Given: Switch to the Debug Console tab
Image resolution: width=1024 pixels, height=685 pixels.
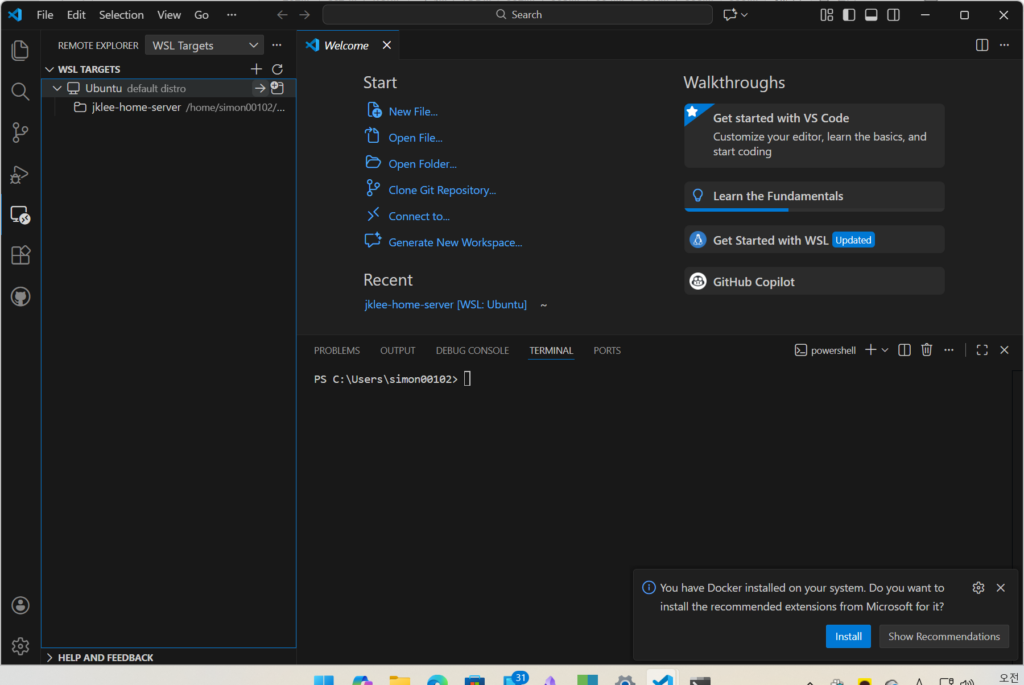Looking at the screenshot, I should pyautogui.click(x=472, y=351).
